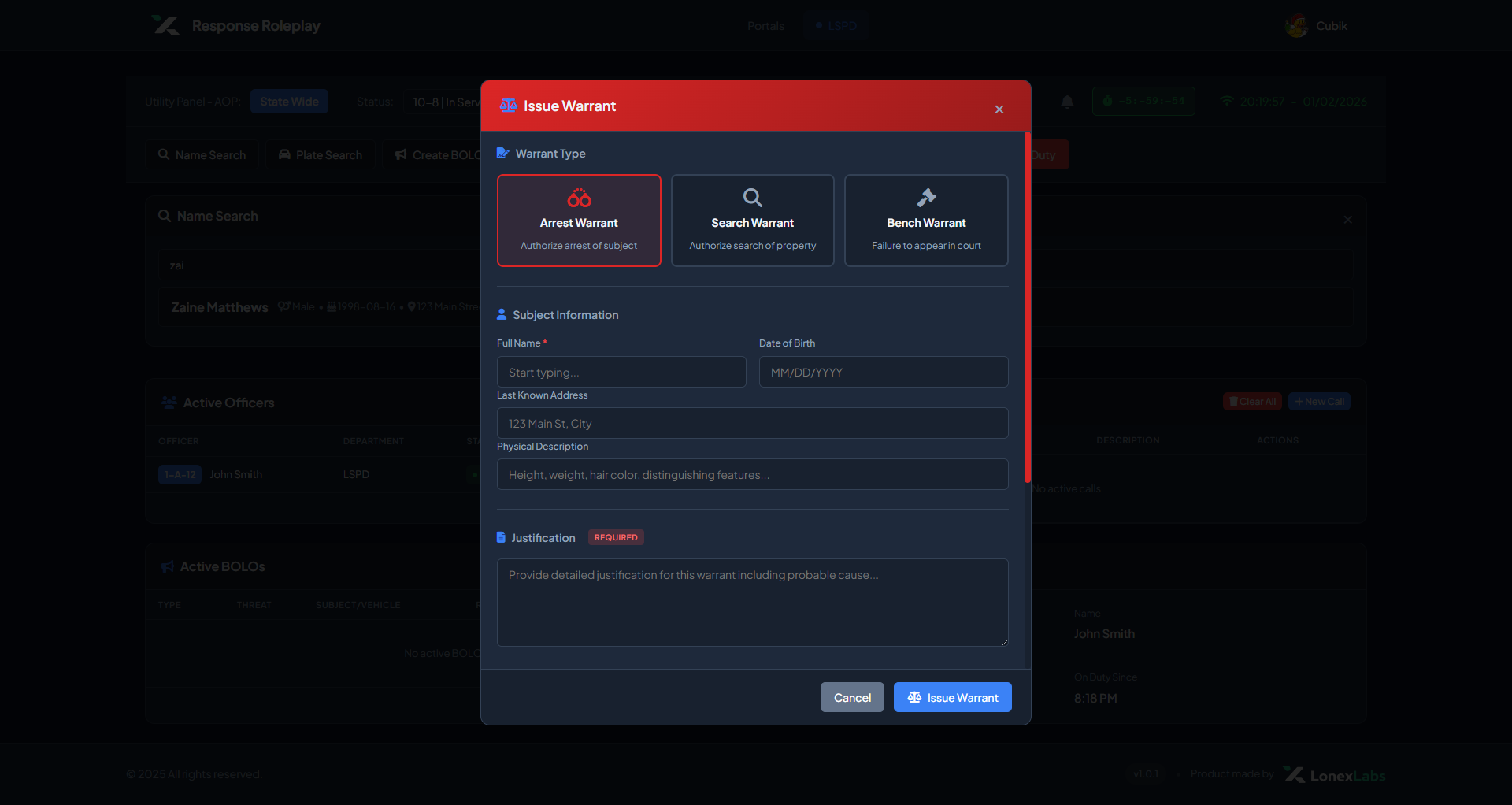Image resolution: width=1512 pixels, height=805 pixels.
Task: Click the scales icon in warrant header
Action: tap(509, 106)
